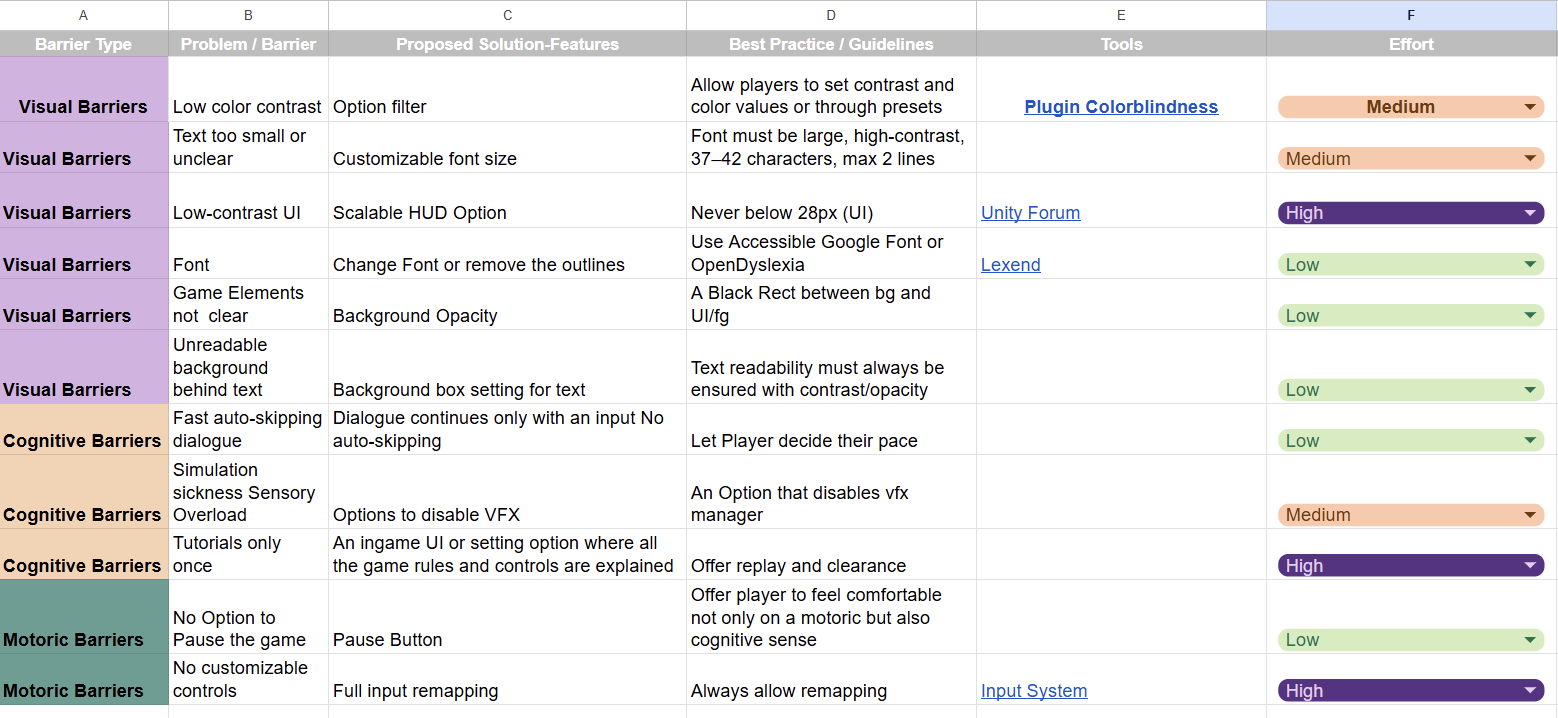The image size is (1558, 718).
Task: Select column C header letter
Action: tap(507, 15)
